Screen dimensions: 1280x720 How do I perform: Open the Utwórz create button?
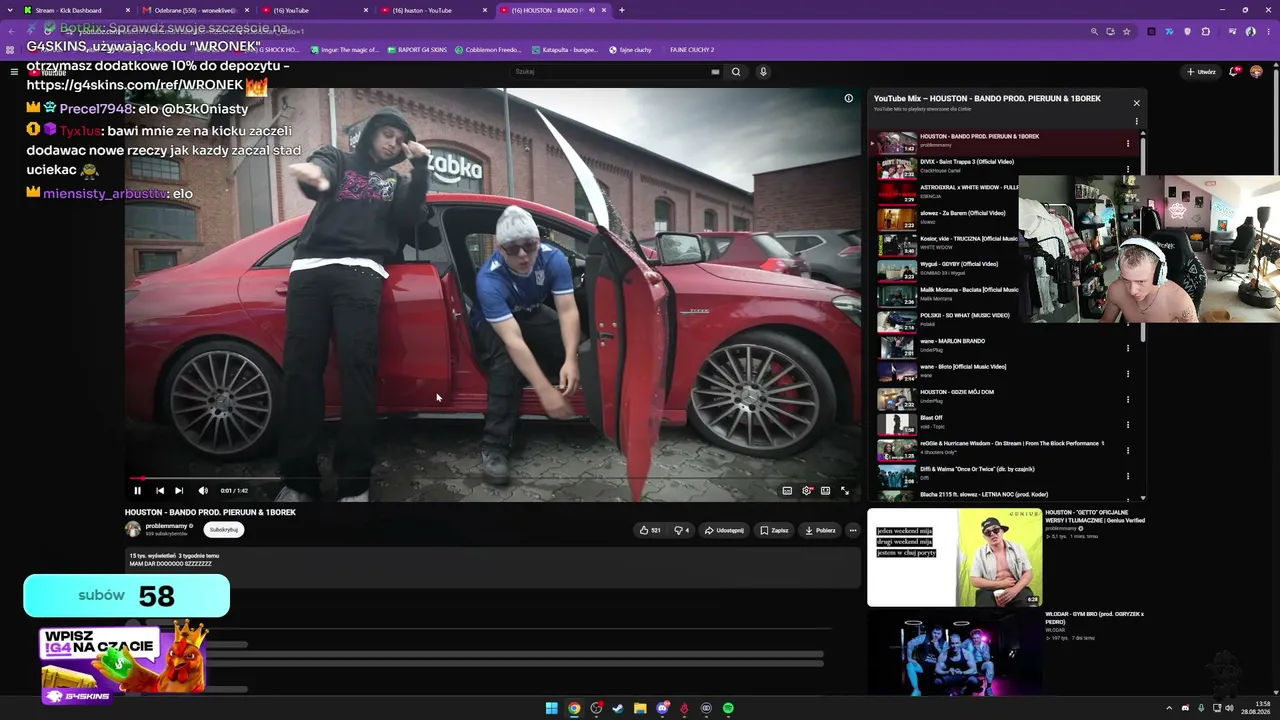(1201, 72)
